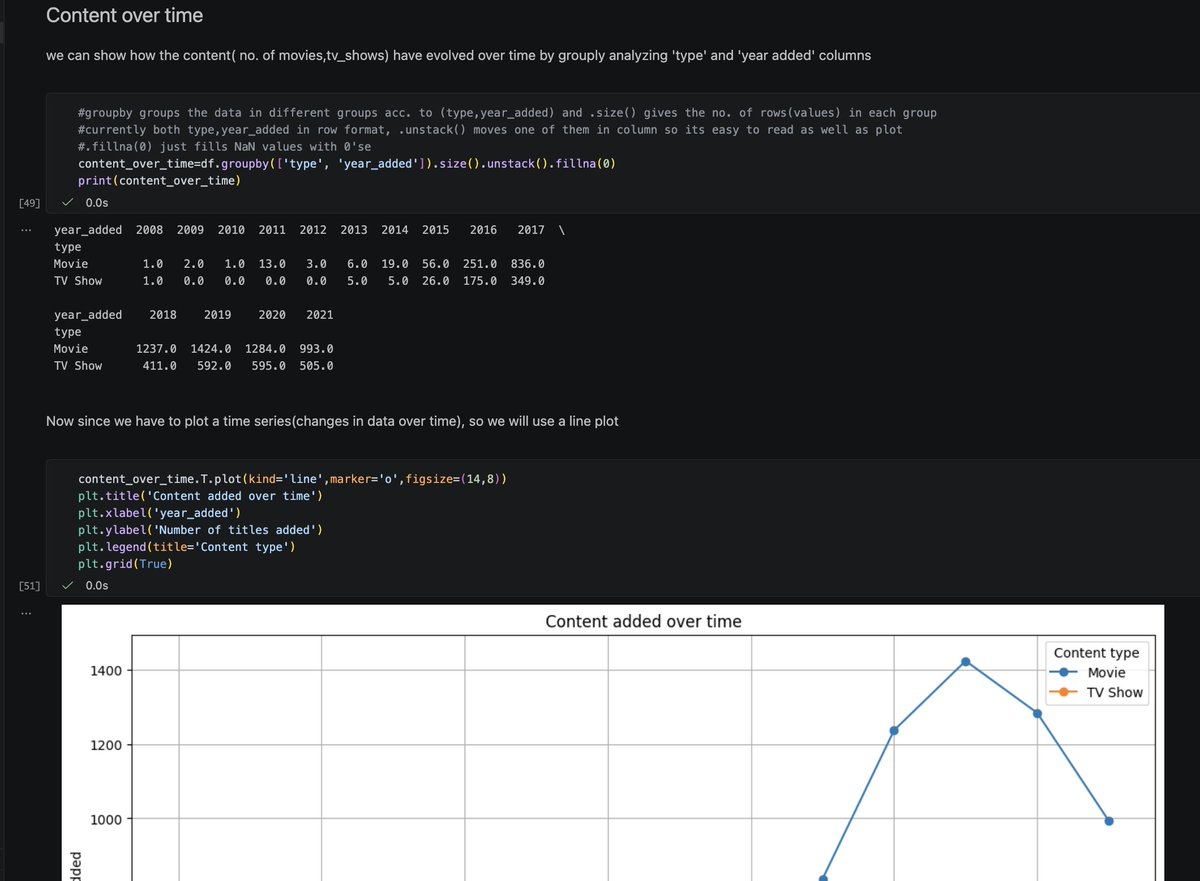
Task: Select output value 175.0
Action: [x=480, y=281]
